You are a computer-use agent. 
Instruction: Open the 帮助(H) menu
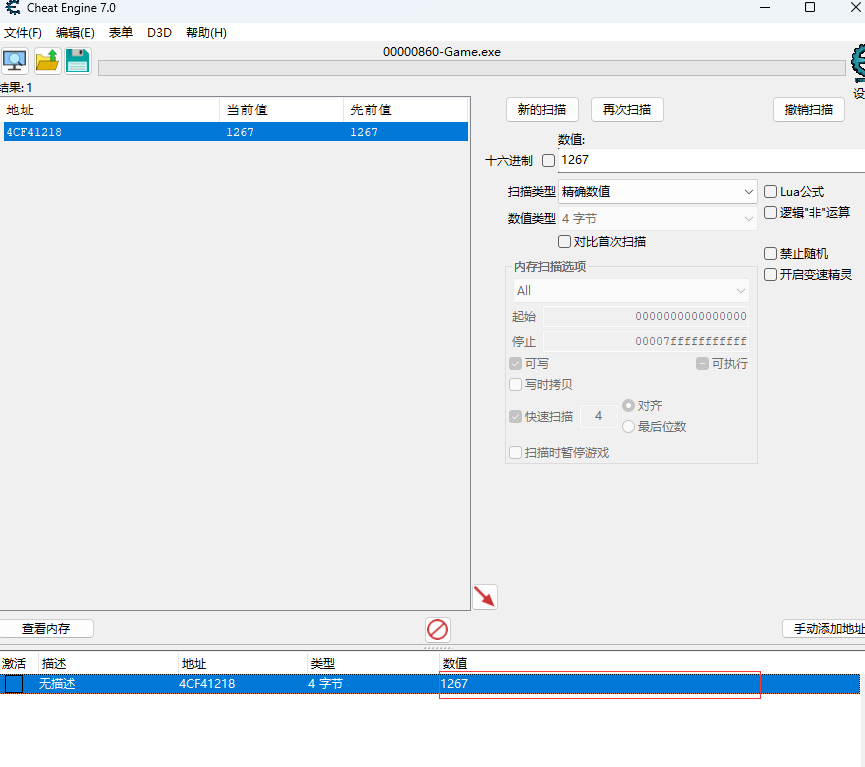point(206,33)
